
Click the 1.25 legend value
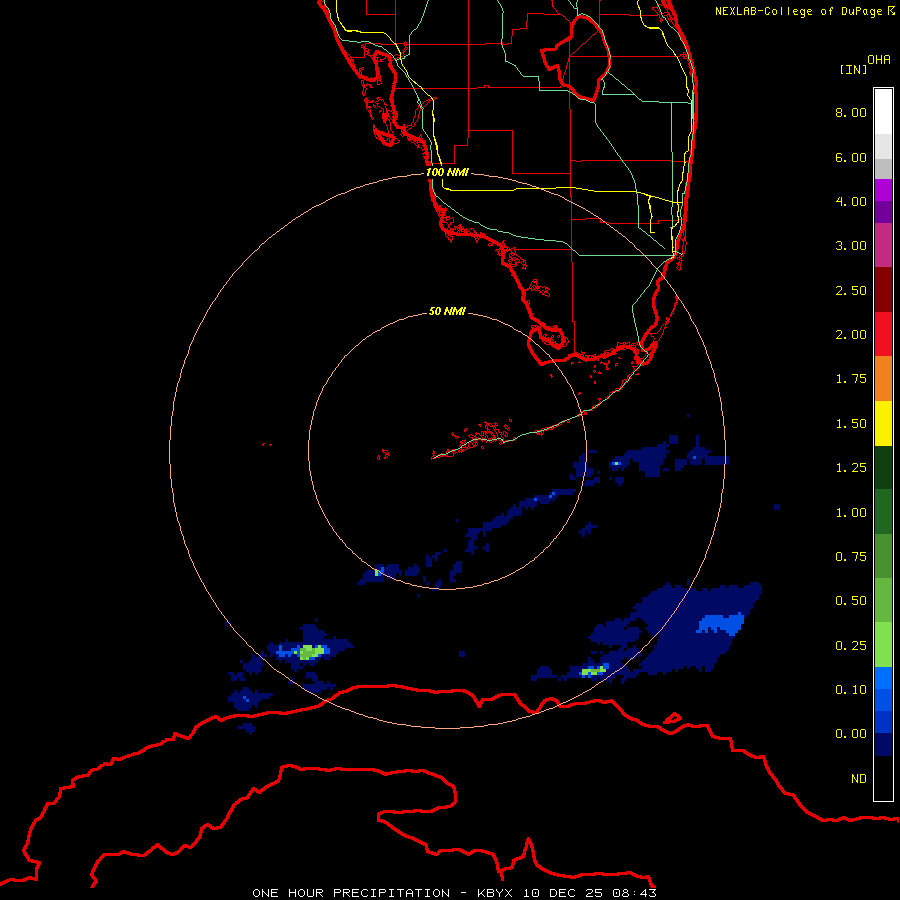pyautogui.click(x=851, y=468)
